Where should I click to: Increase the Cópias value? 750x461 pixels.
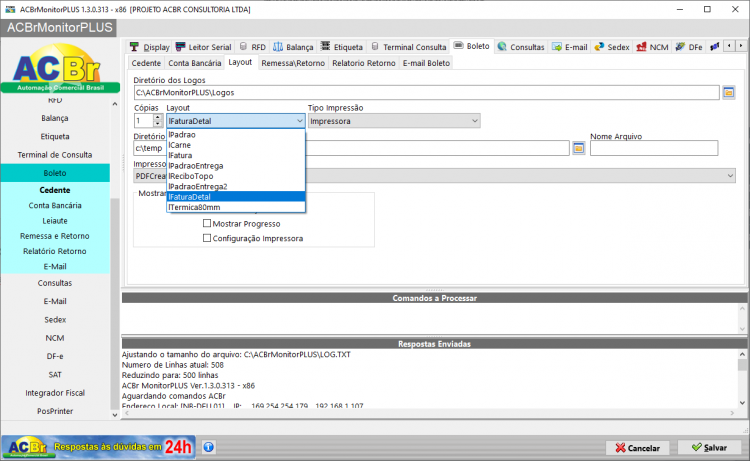point(158,118)
